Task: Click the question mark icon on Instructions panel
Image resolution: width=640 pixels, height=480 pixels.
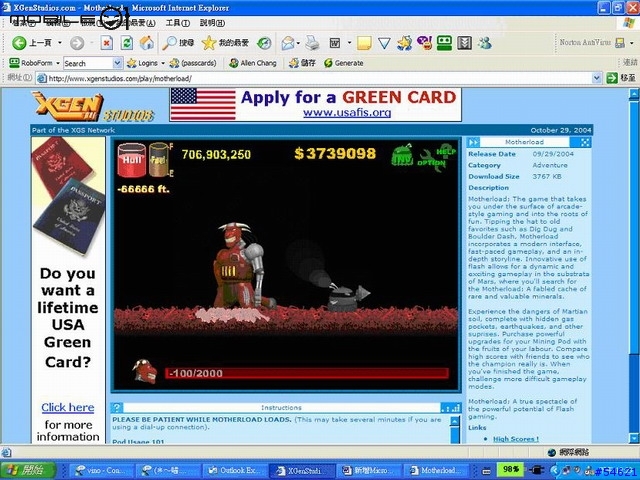Action: (117, 407)
